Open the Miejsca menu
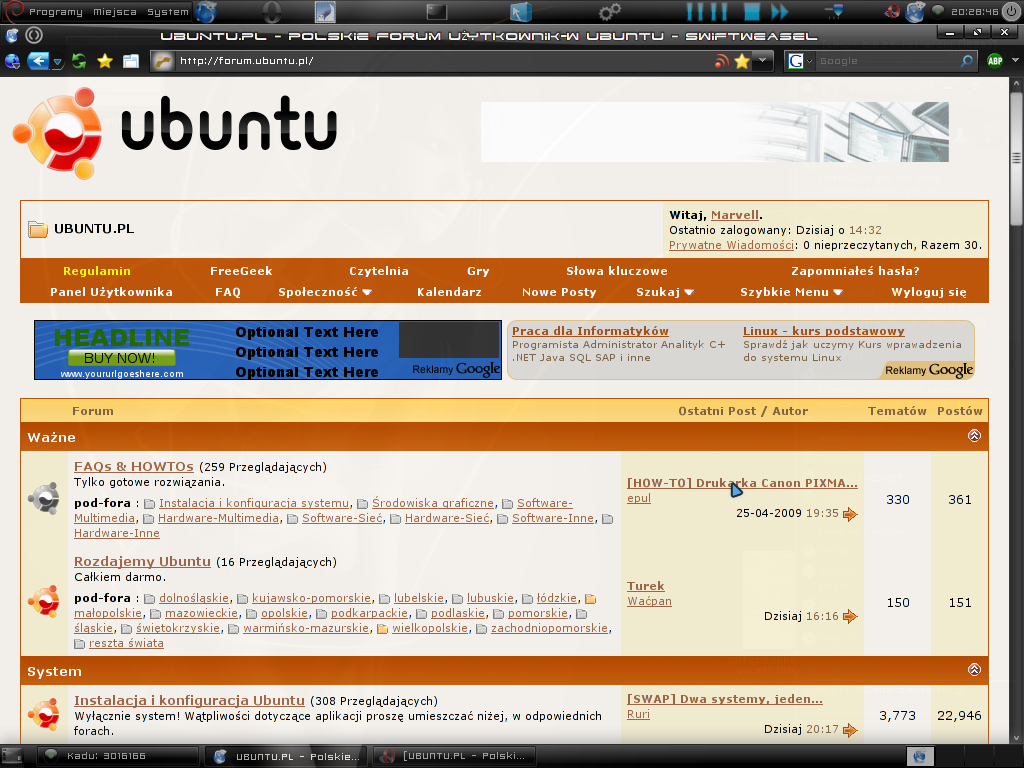Viewport: 1024px width, 768px height. pos(115,12)
